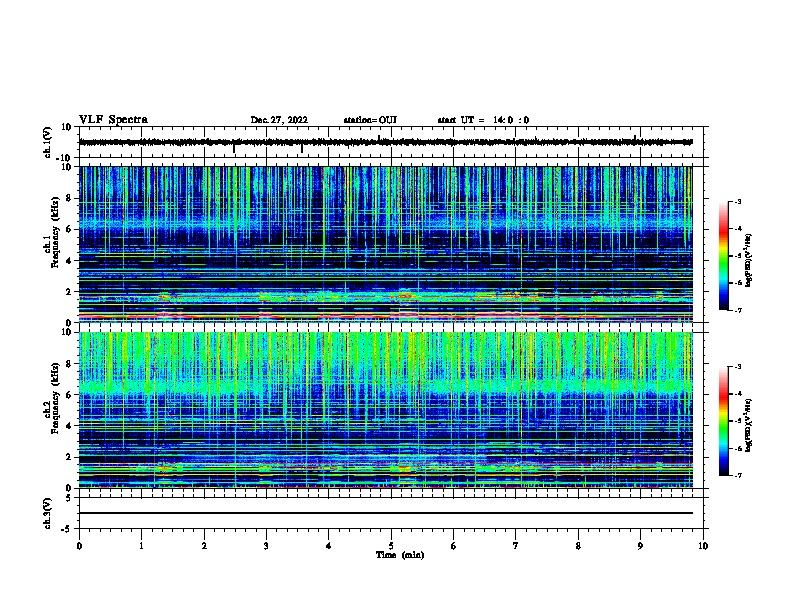Click tick label "1" on the Time axis
Viewport: 792px width, 612px height.
click(x=141, y=546)
